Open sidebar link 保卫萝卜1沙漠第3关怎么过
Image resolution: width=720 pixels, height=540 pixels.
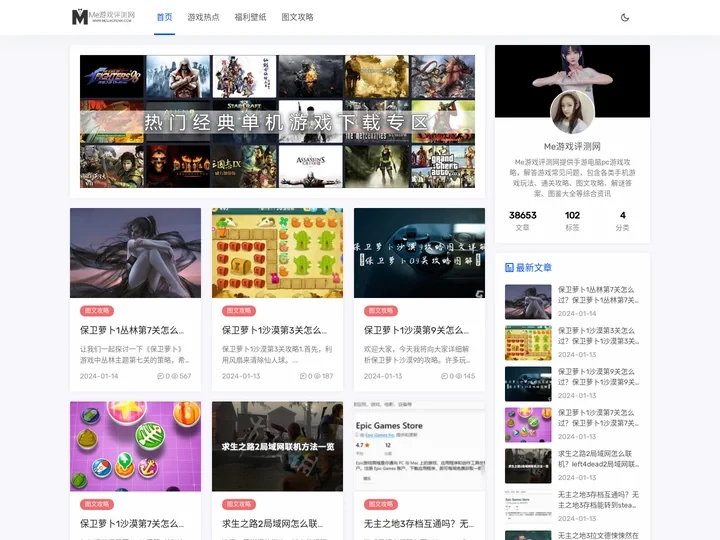tap(598, 336)
